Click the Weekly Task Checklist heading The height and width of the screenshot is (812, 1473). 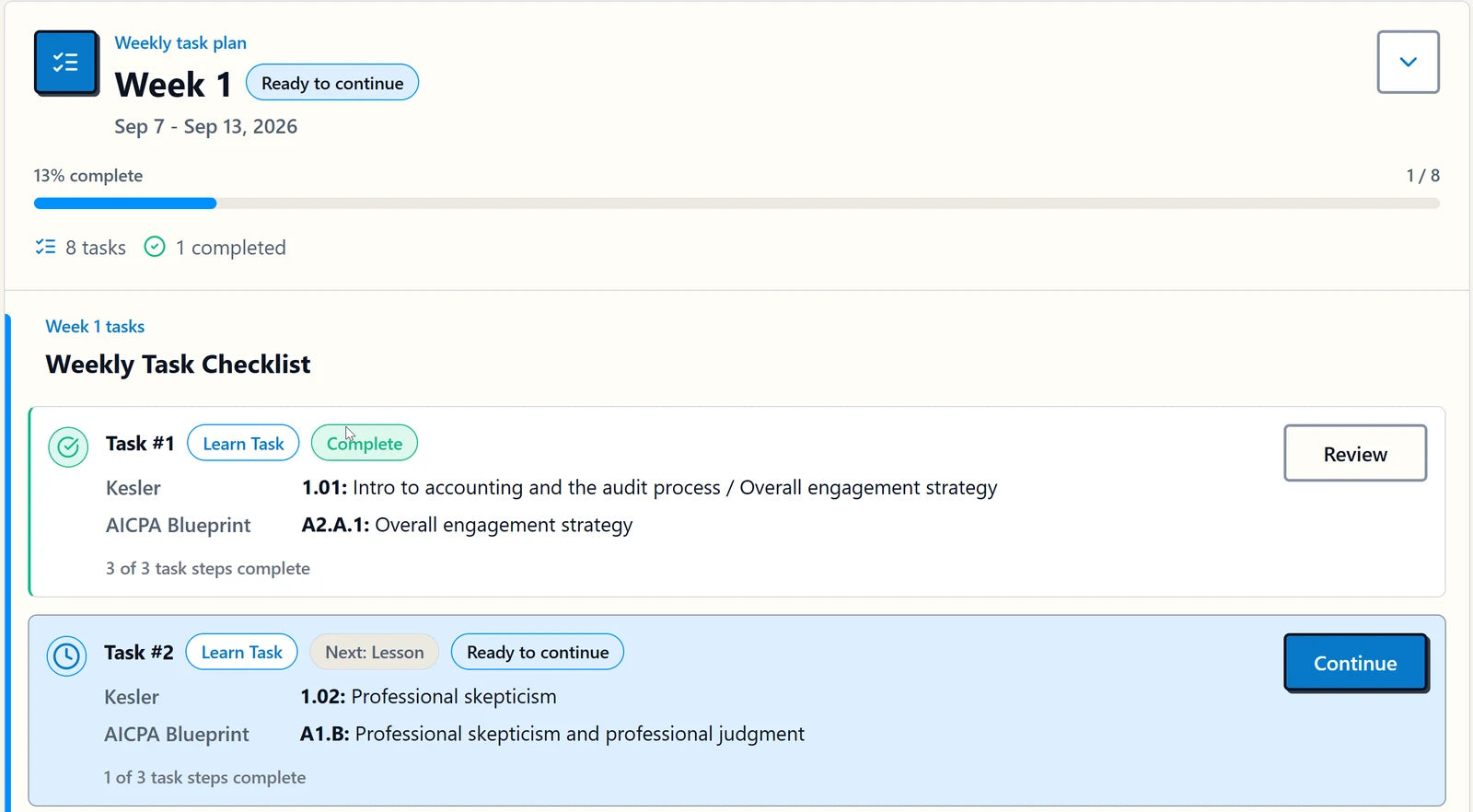(x=178, y=365)
